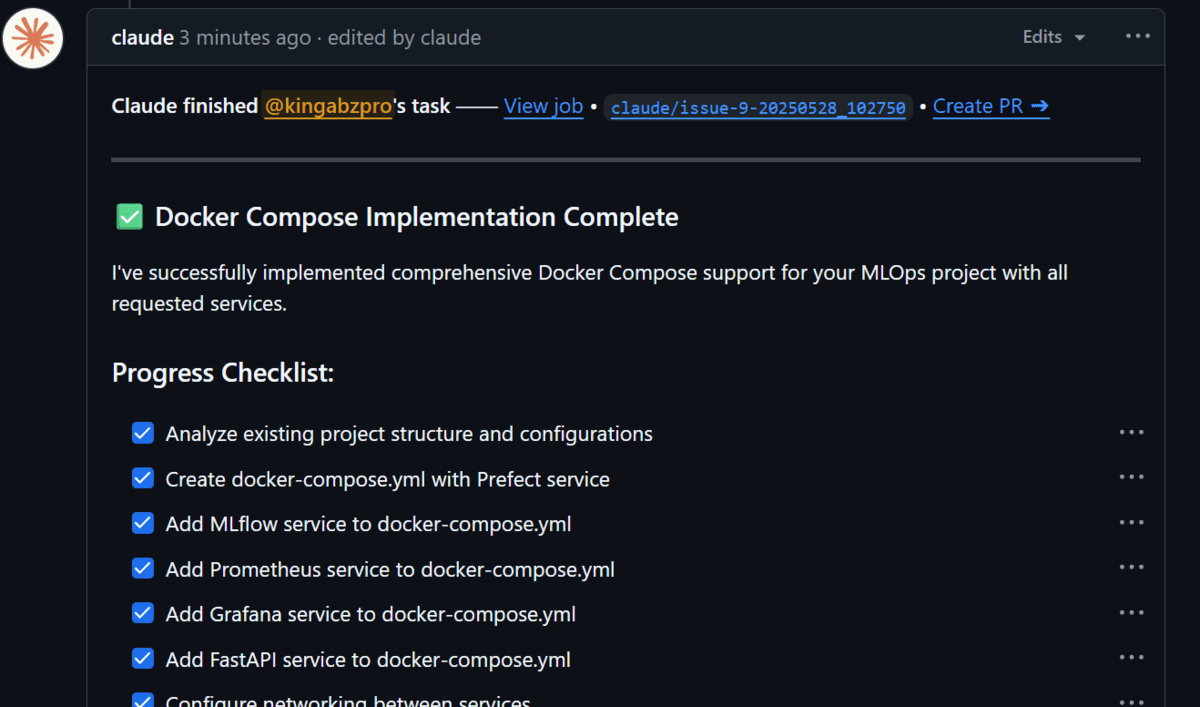The height and width of the screenshot is (707, 1200).
Task: Toggle 'Add MLflow service' checkbox
Action: click(x=143, y=523)
